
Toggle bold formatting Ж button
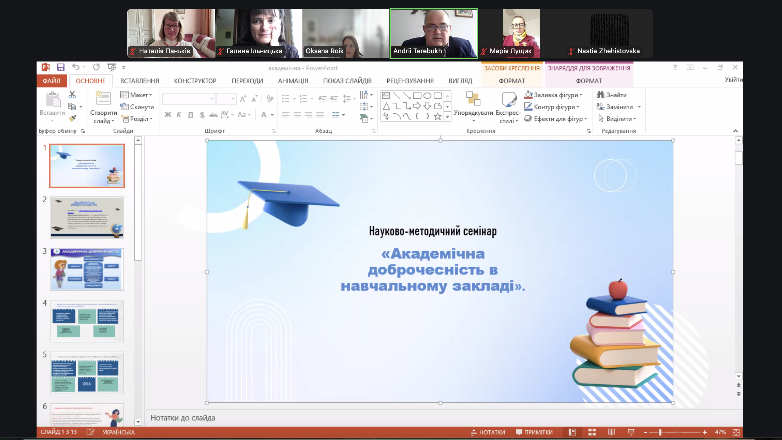(x=166, y=115)
